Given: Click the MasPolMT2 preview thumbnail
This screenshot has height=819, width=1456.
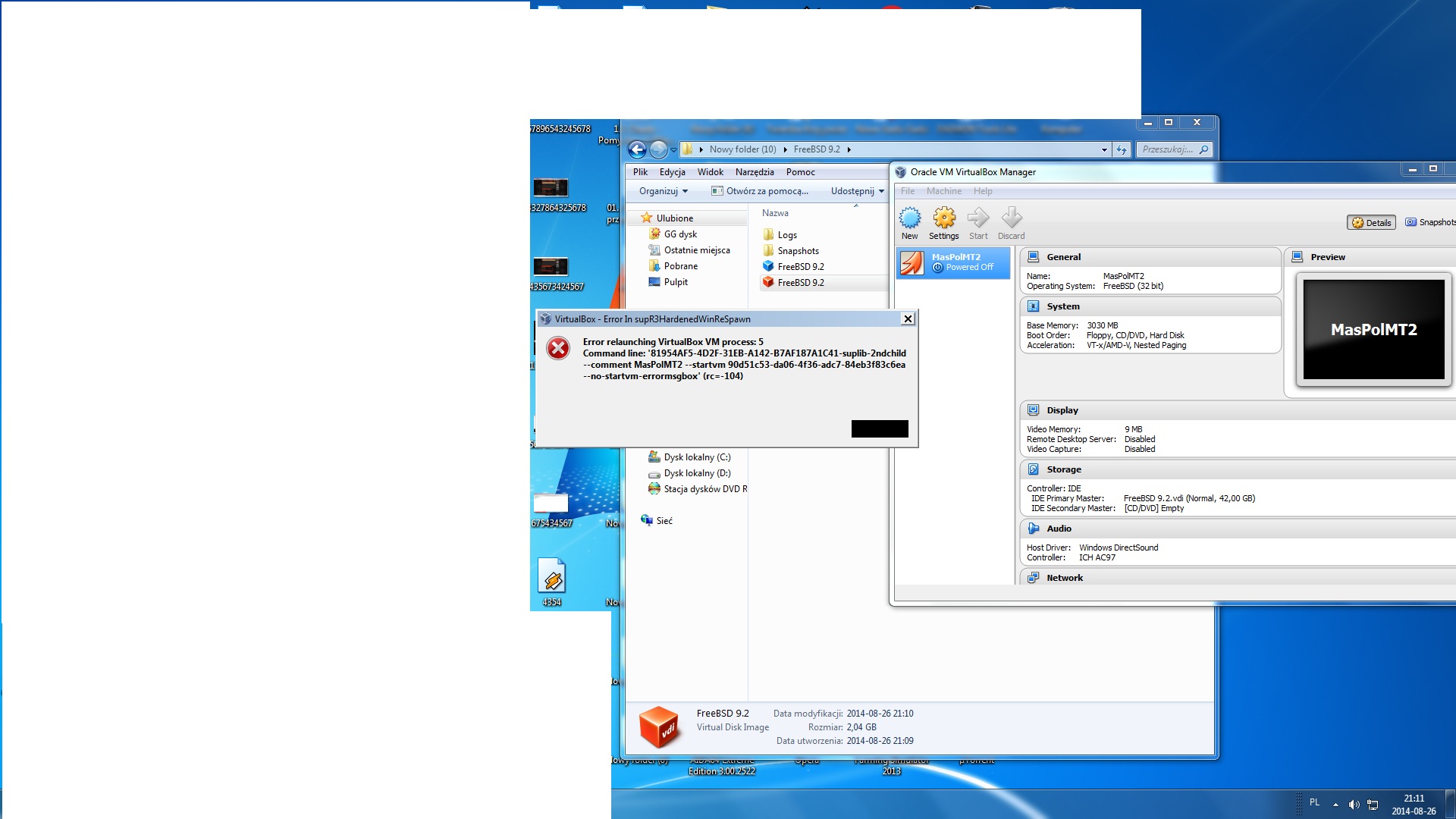Looking at the screenshot, I should pyautogui.click(x=1373, y=330).
